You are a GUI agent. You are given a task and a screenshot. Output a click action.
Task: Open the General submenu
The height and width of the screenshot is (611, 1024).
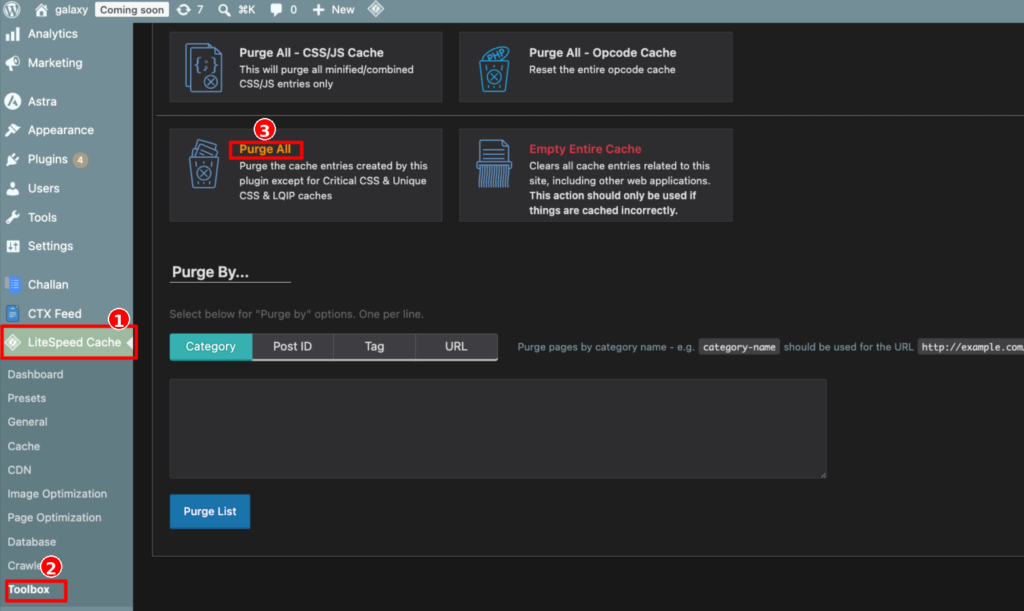(27, 422)
